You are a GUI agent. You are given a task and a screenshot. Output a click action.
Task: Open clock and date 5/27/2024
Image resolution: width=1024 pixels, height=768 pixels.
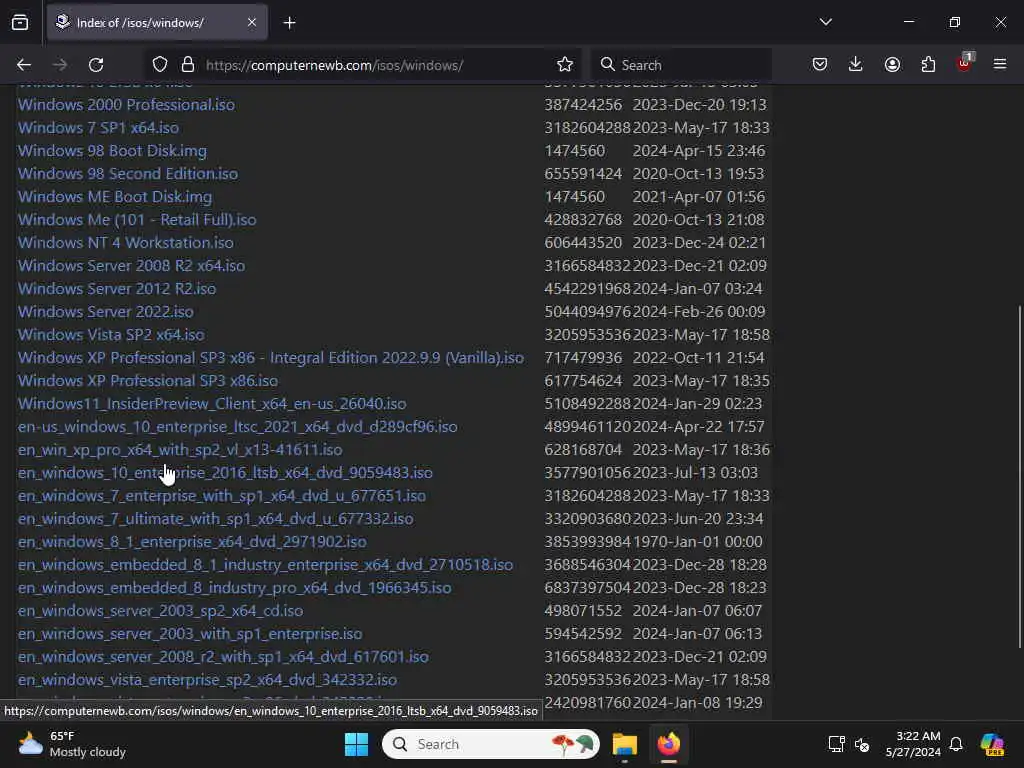(x=913, y=744)
